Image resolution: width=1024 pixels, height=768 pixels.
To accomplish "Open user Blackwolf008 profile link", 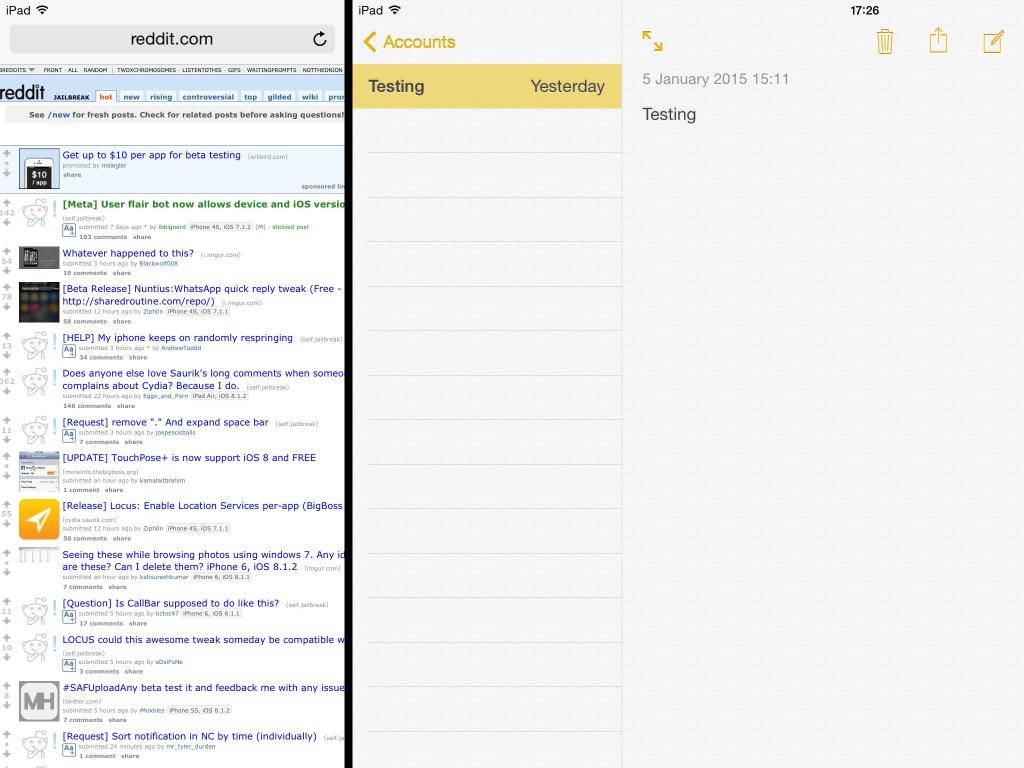I will (158, 264).
